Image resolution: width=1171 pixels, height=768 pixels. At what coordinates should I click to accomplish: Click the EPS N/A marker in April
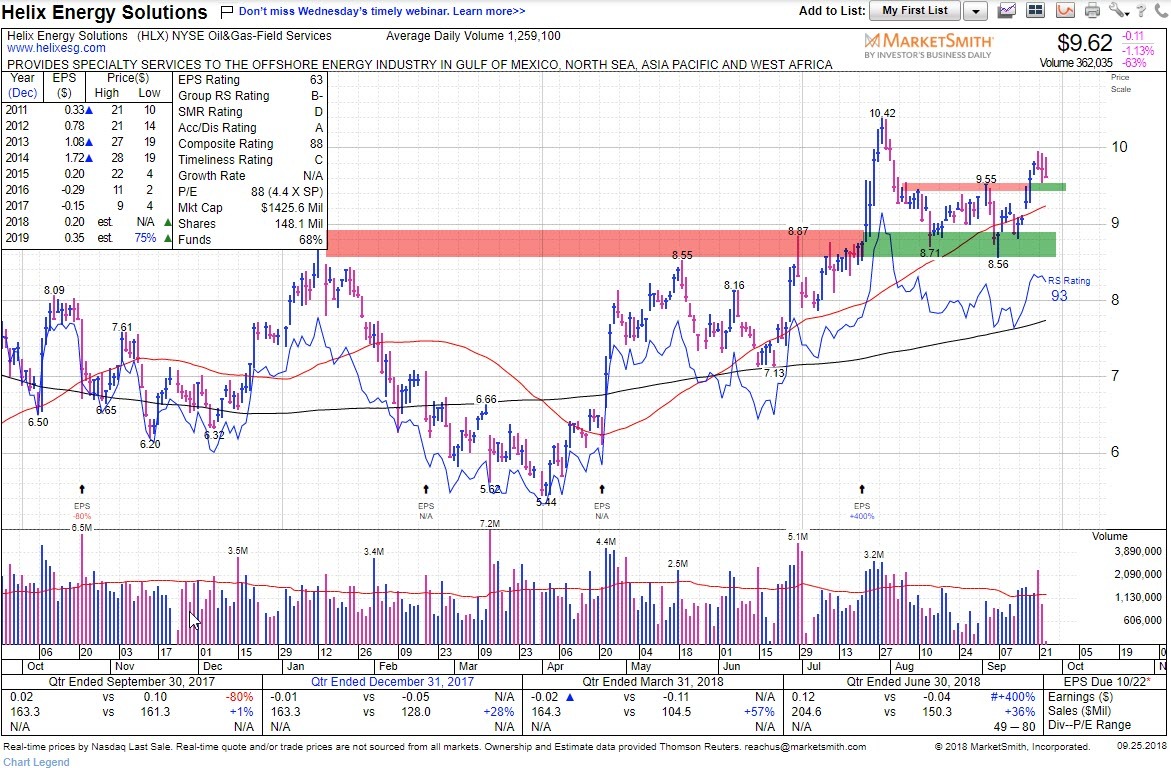(602, 502)
